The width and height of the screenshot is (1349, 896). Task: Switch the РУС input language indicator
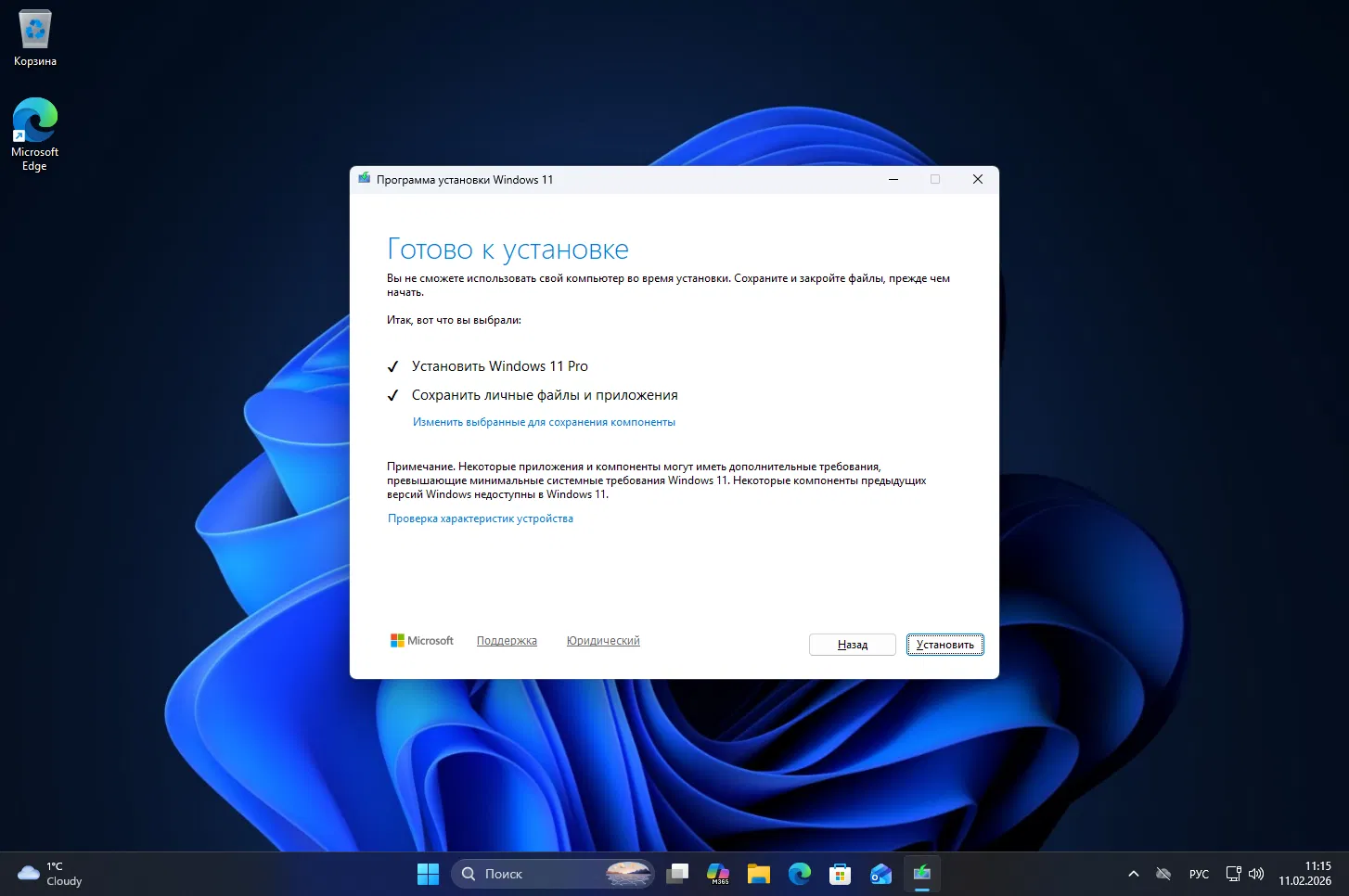tap(1199, 874)
